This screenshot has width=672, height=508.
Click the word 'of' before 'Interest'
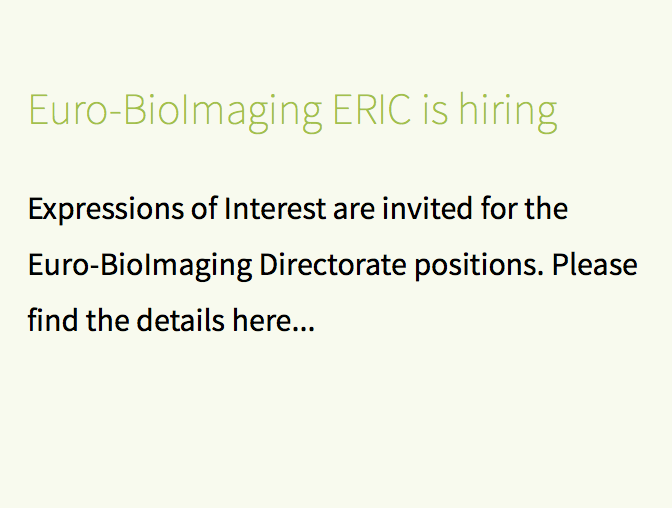pos(204,208)
